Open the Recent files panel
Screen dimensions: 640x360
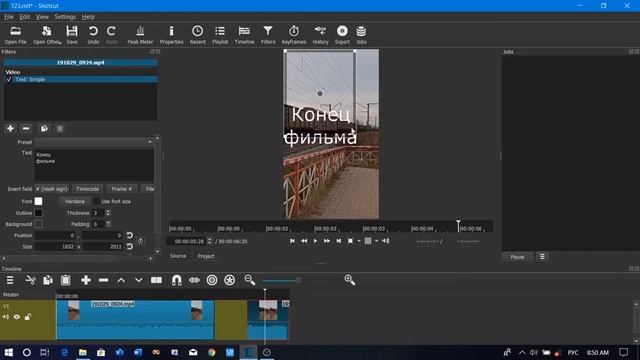[x=198, y=35]
